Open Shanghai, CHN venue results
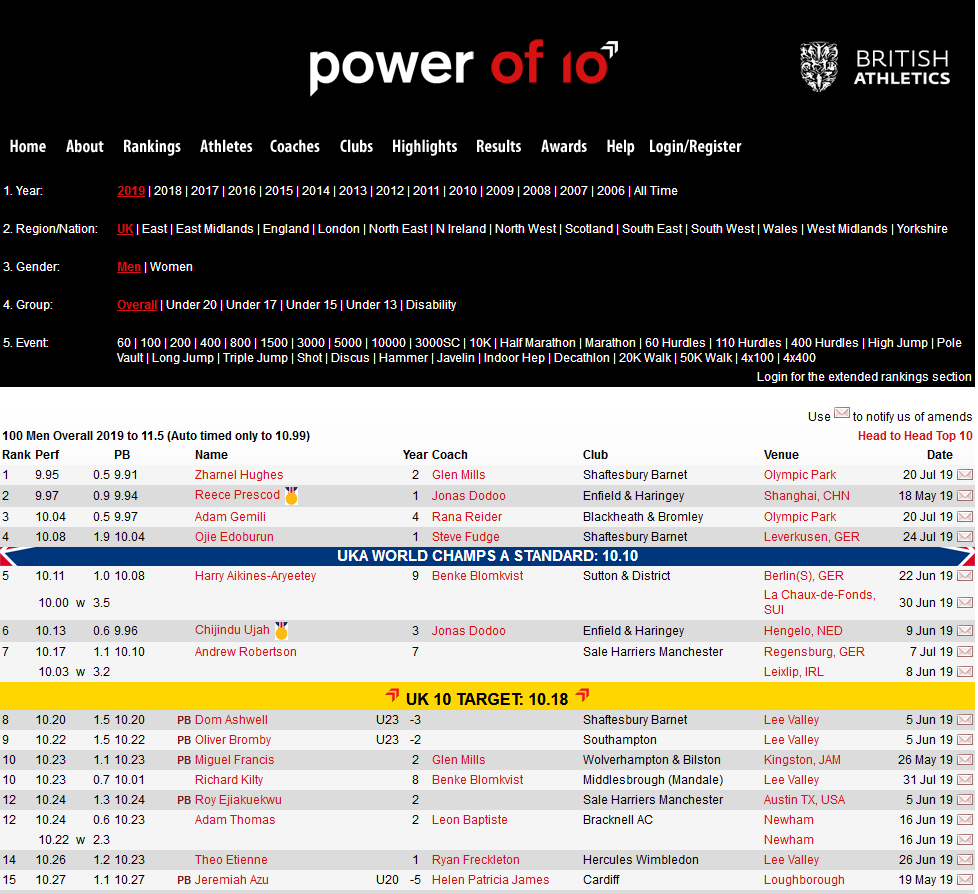This screenshot has height=894, width=978. [x=806, y=496]
